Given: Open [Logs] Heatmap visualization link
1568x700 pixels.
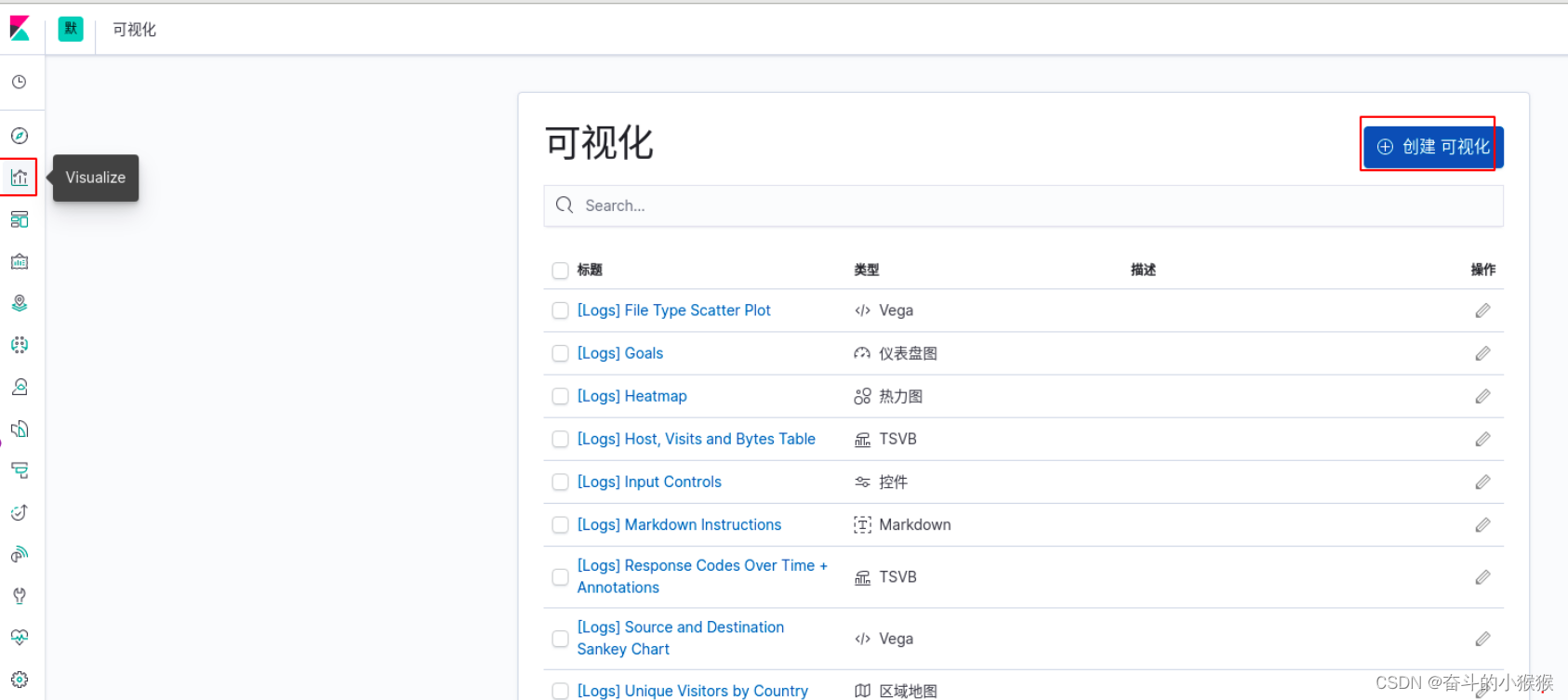Looking at the screenshot, I should [631, 396].
